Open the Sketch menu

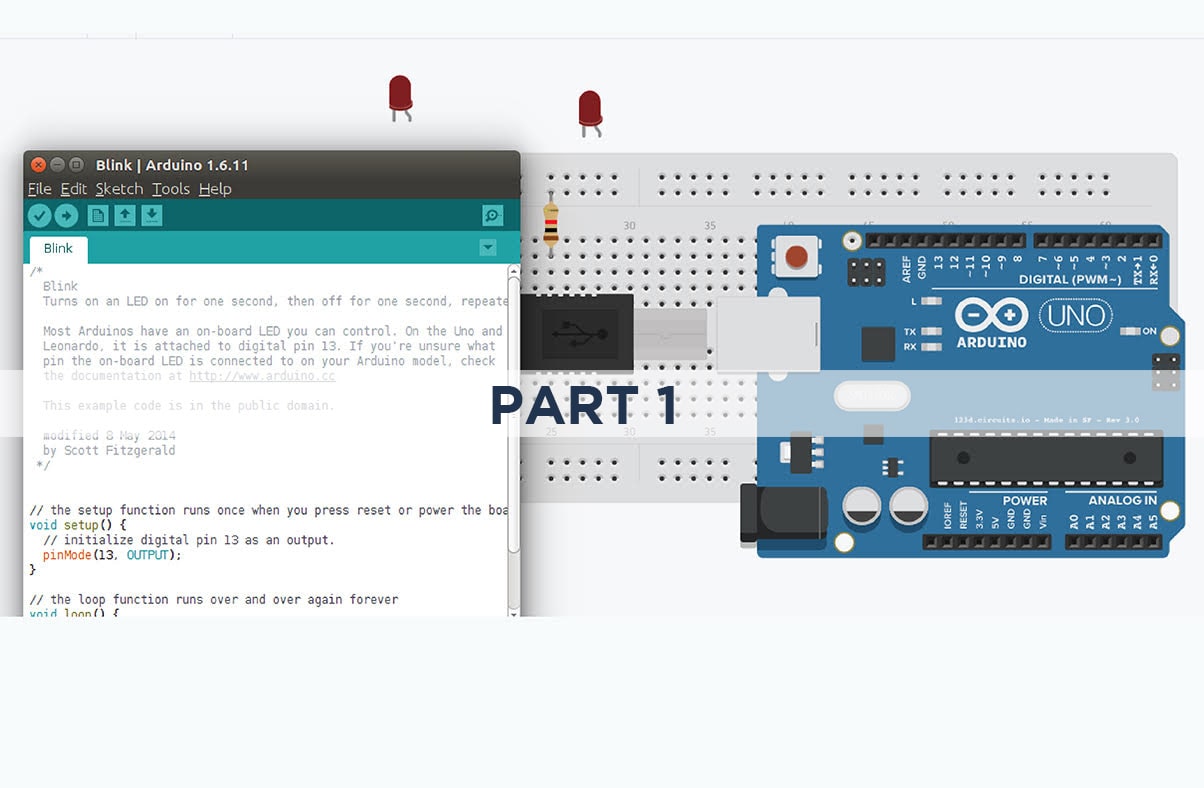(120, 189)
